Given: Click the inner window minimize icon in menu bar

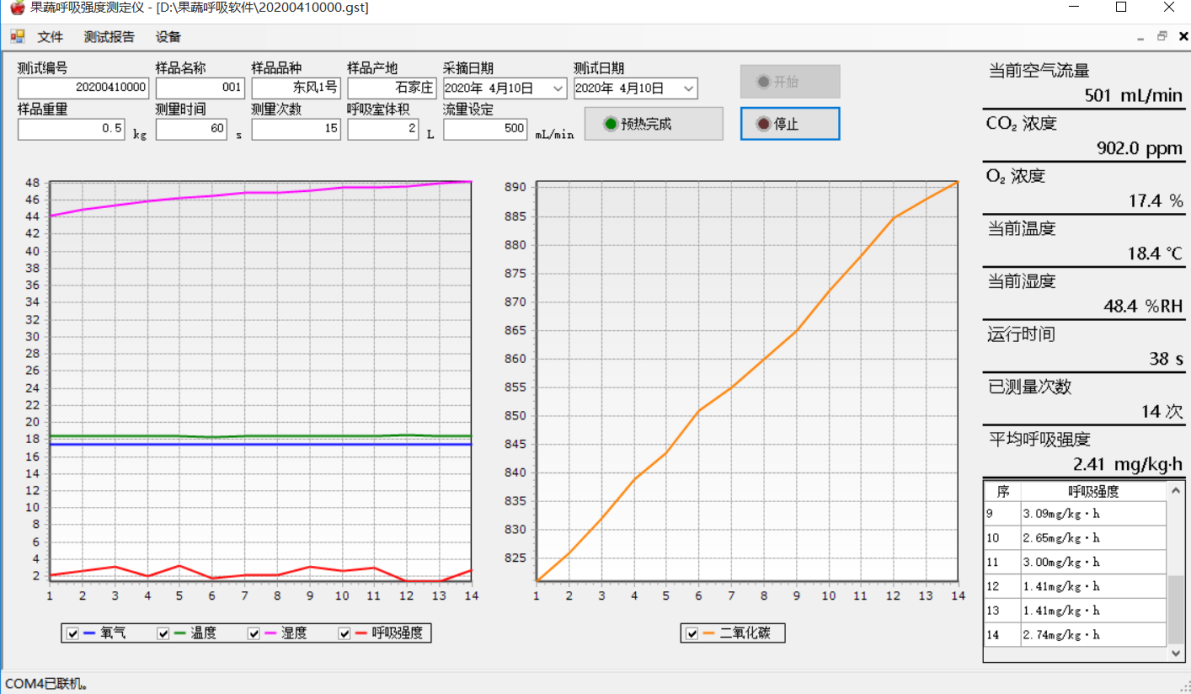Looking at the screenshot, I should coord(1142,37).
